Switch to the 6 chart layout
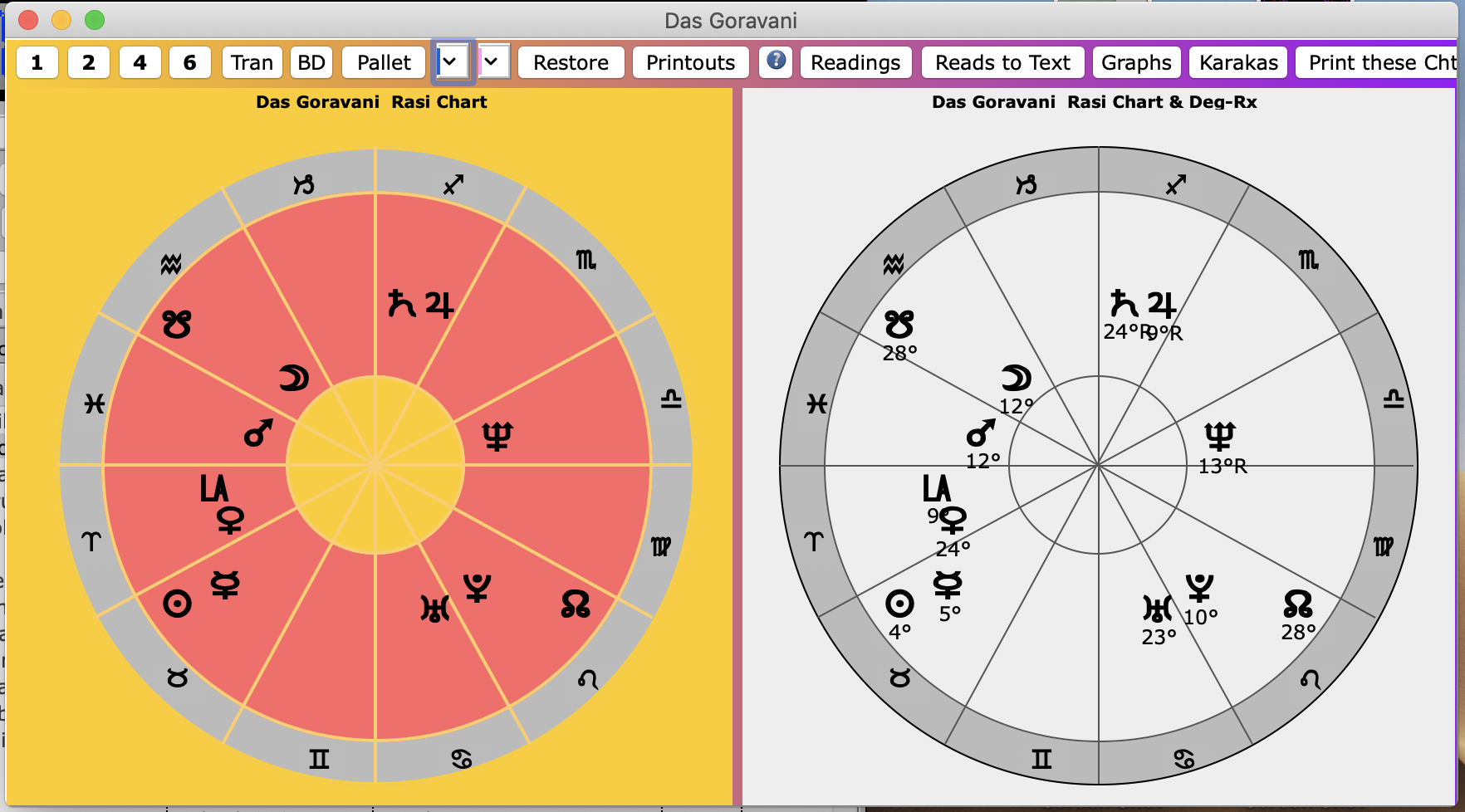Image resolution: width=1465 pixels, height=812 pixels. point(189,62)
